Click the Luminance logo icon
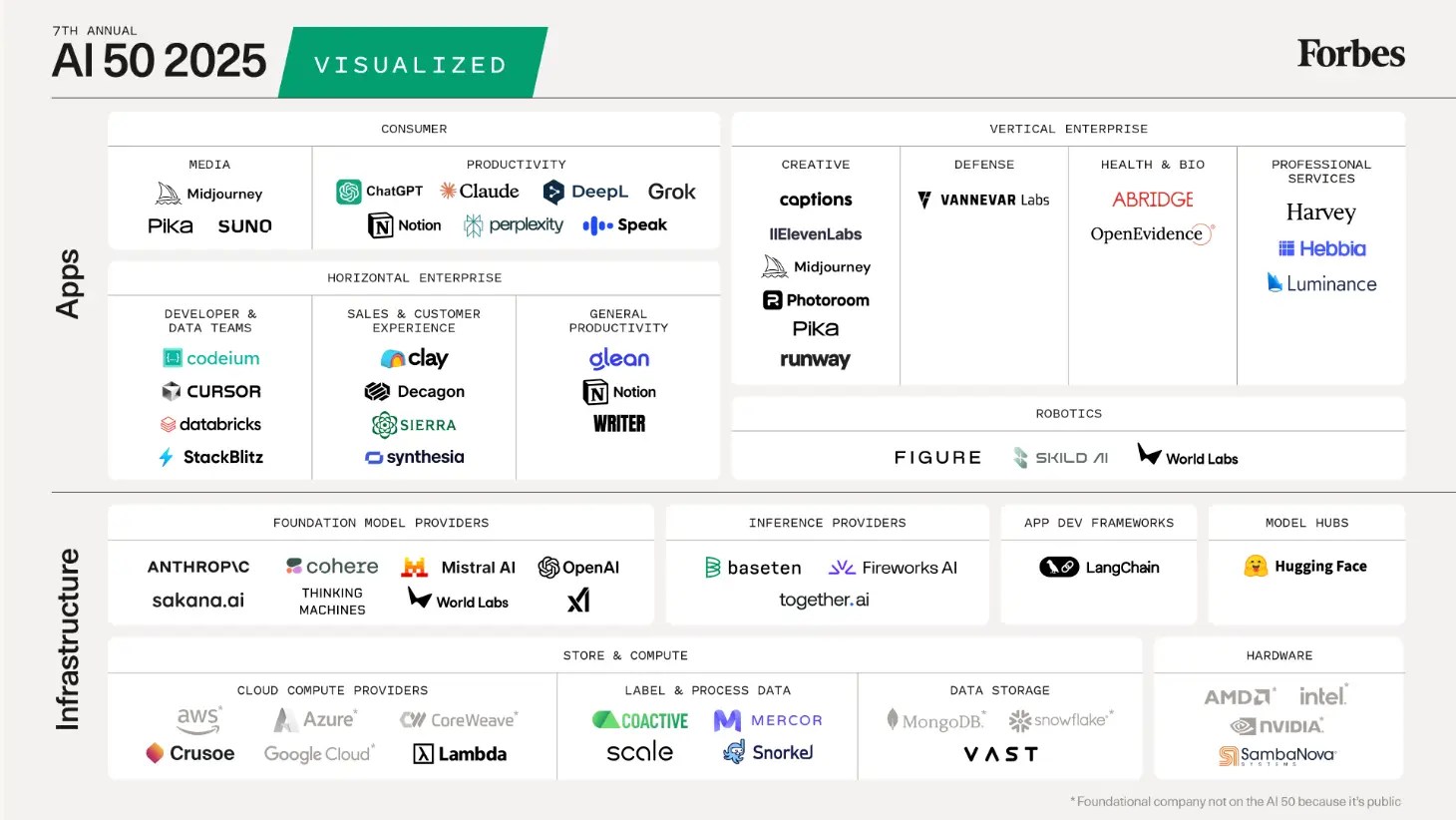 pyautogui.click(x=1274, y=282)
